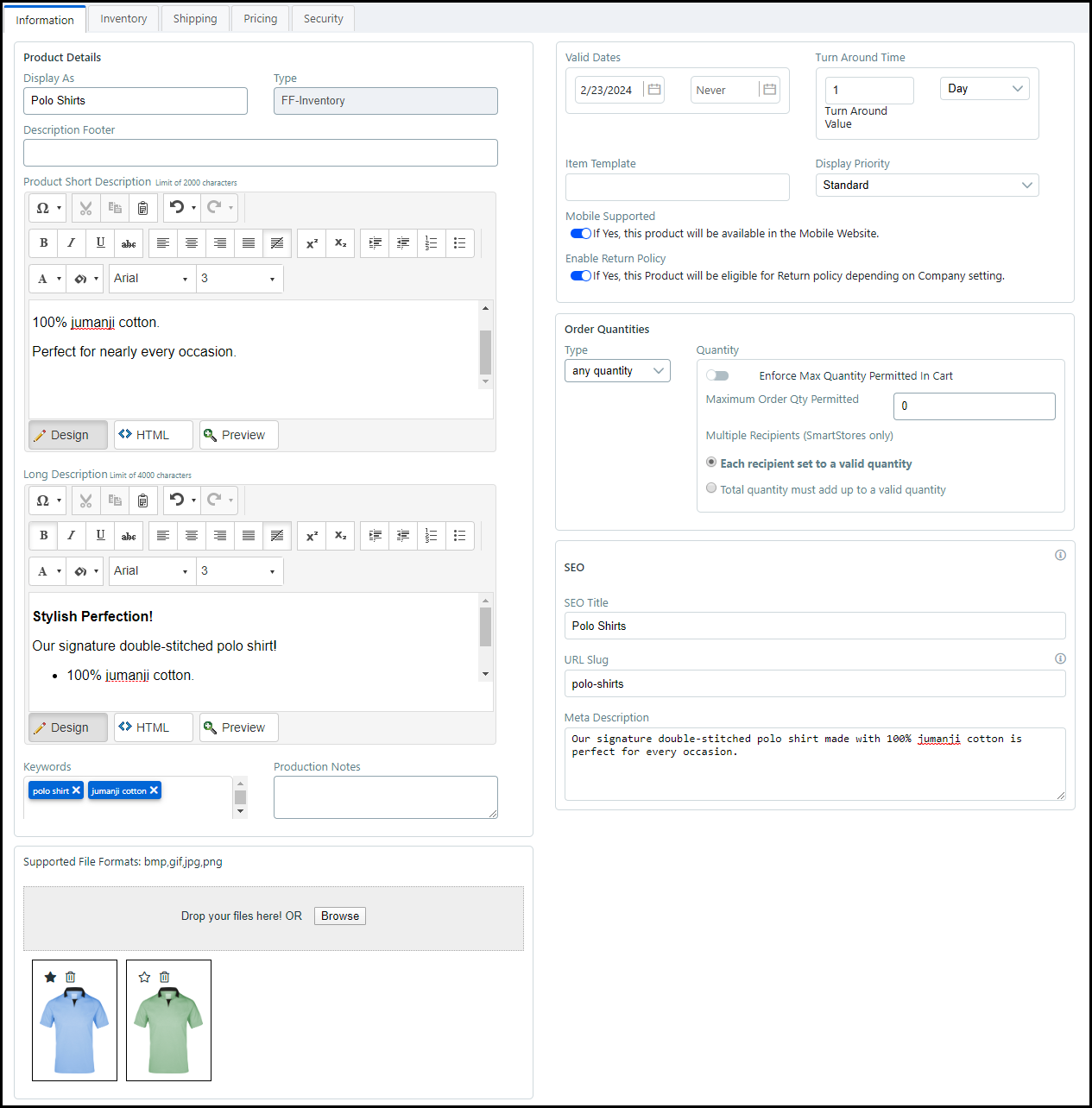The height and width of the screenshot is (1108, 1092).
Task: Delete the green polo shirt image
Action: [x=165, y=977]
